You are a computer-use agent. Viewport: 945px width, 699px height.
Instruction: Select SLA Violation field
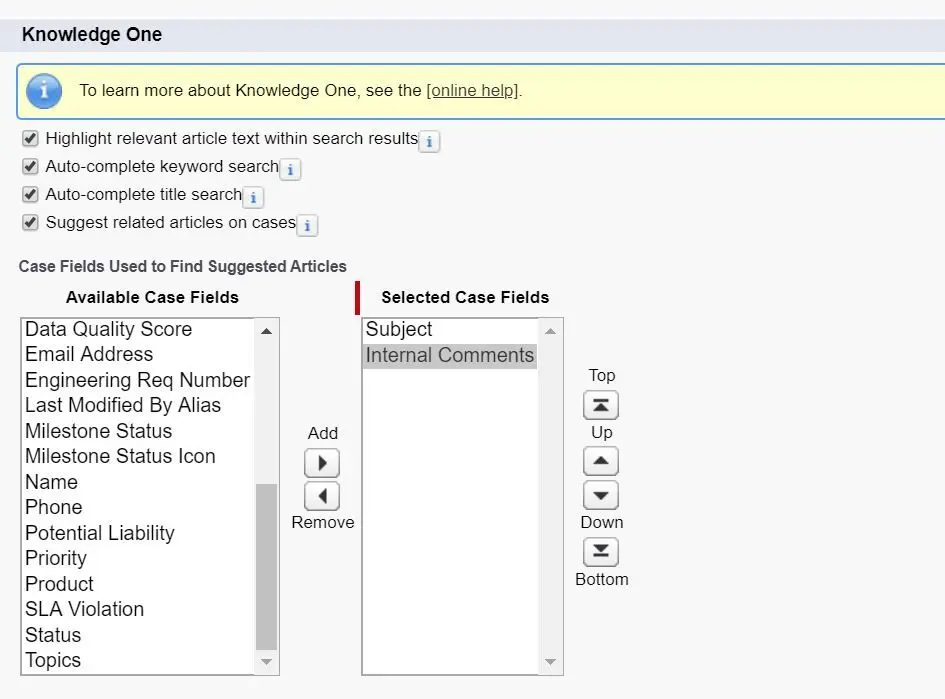[138, 610]
